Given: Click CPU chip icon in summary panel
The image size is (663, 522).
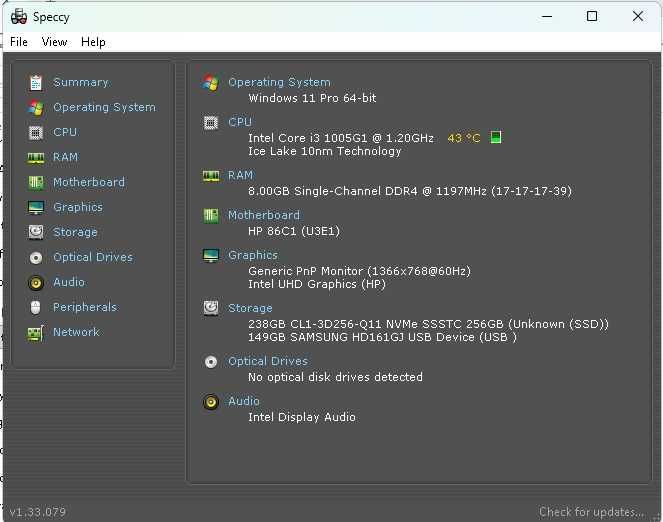Looking at the screenshot, I should point(211,123).
